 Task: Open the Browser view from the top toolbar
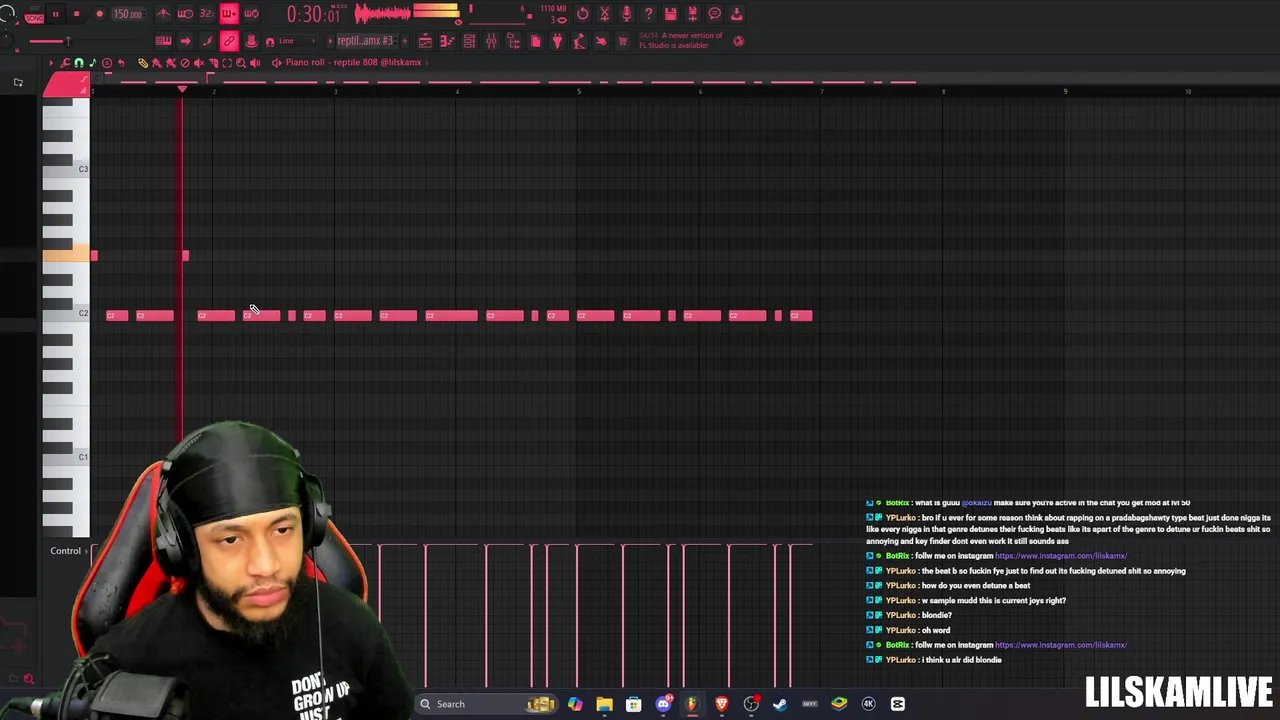(513, 41)
